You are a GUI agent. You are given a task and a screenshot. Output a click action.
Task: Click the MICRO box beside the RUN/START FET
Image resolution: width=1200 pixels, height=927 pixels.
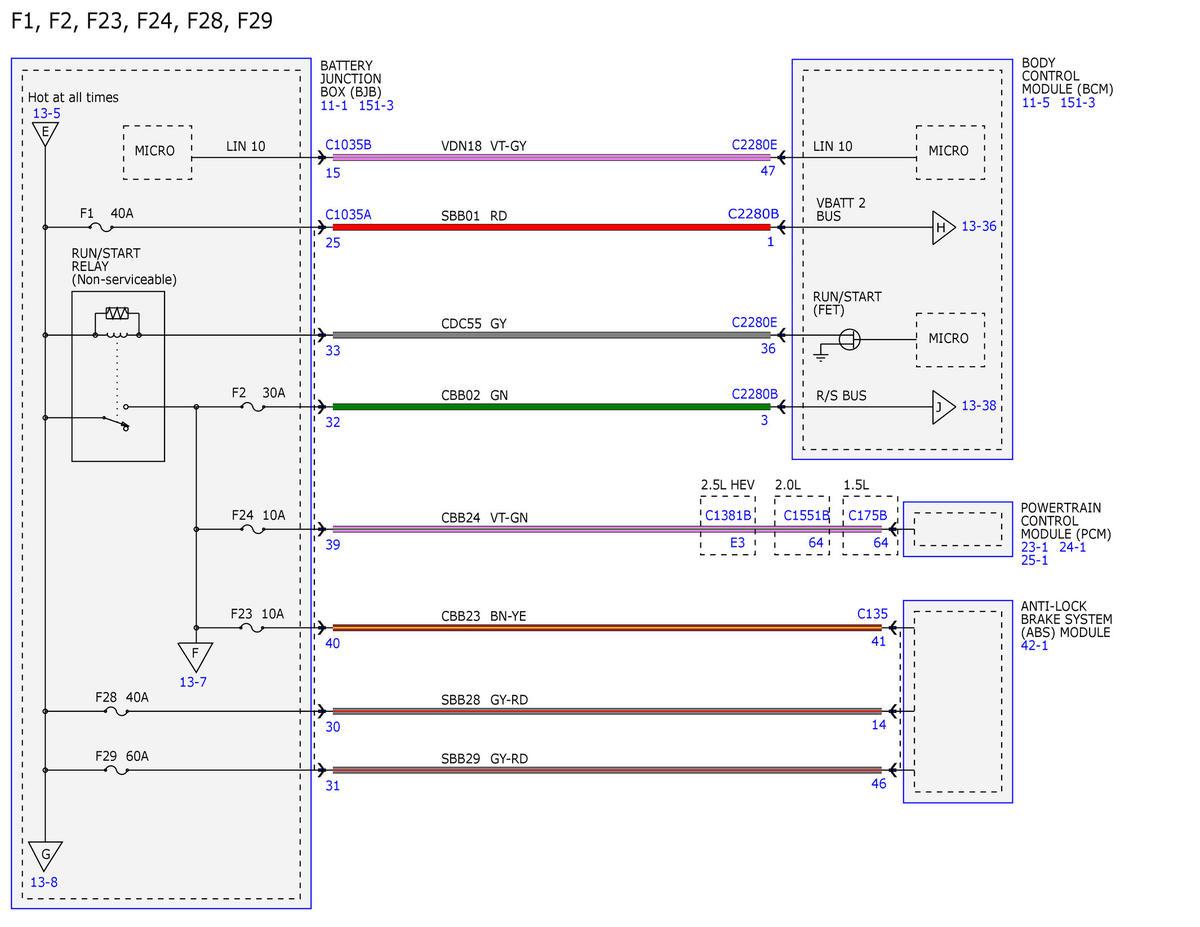(950, 339)
